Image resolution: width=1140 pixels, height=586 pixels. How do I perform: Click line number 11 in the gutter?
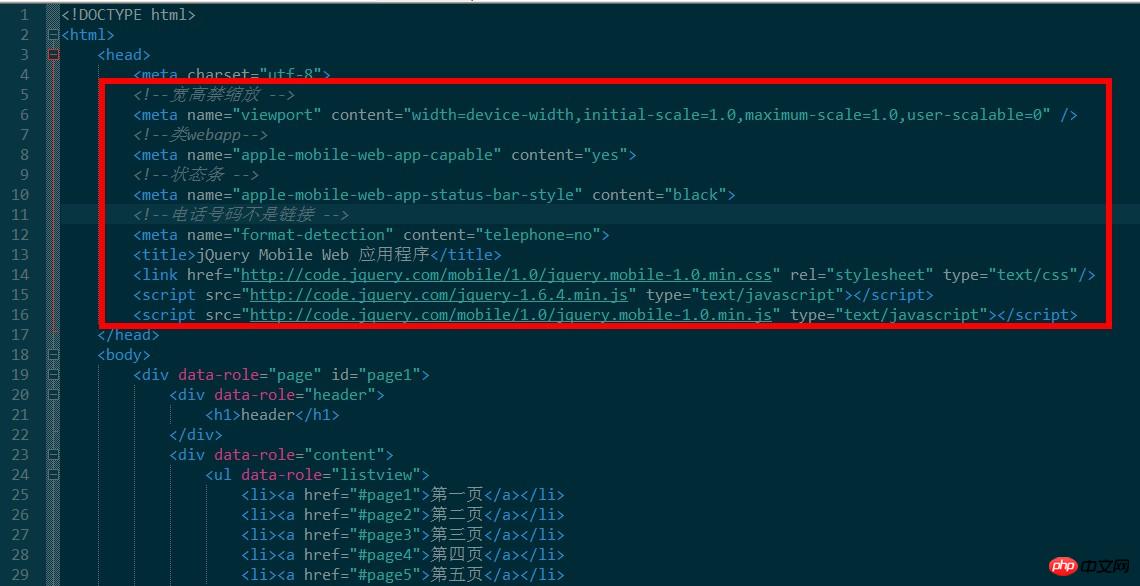pyautogui.click(x=20, y=214)
